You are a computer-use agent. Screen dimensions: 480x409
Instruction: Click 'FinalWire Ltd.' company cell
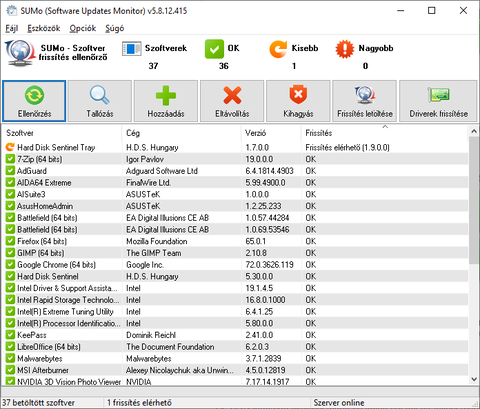[x=148, y=183]
